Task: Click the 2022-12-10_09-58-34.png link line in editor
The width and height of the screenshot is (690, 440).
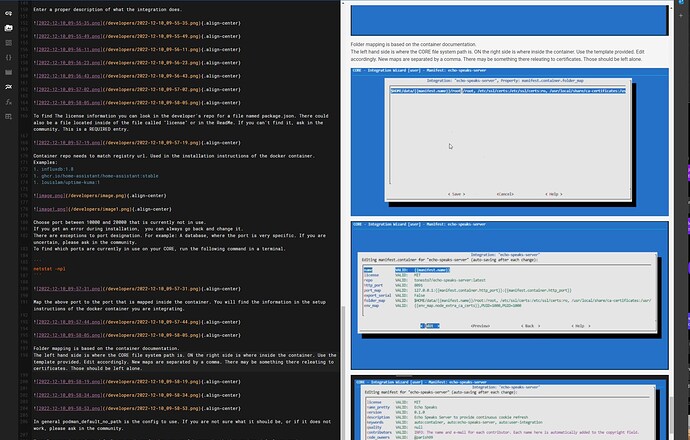Action: click(x=137, y=395)
